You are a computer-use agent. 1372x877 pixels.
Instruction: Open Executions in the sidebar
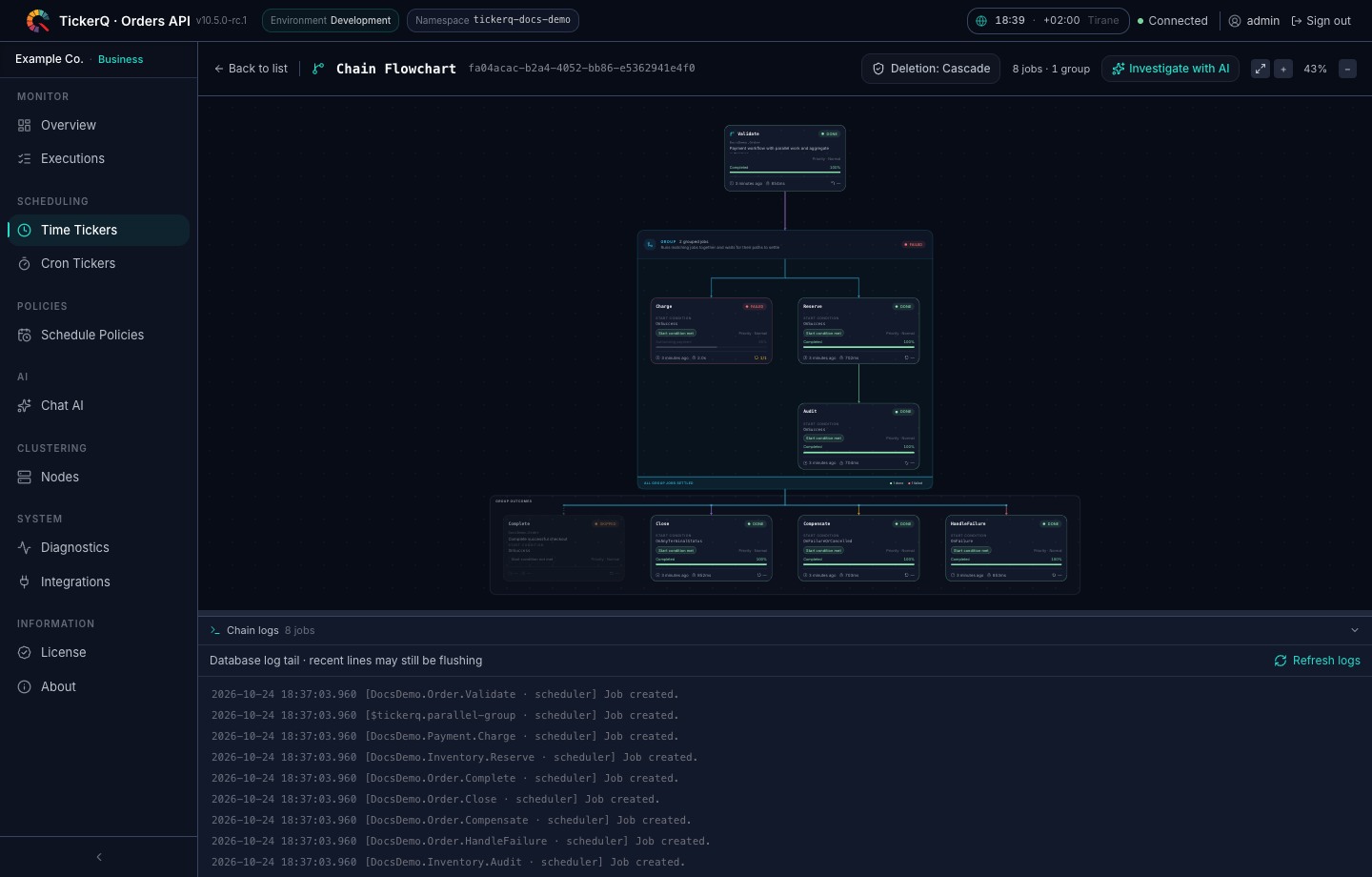[x=99, y=158]
